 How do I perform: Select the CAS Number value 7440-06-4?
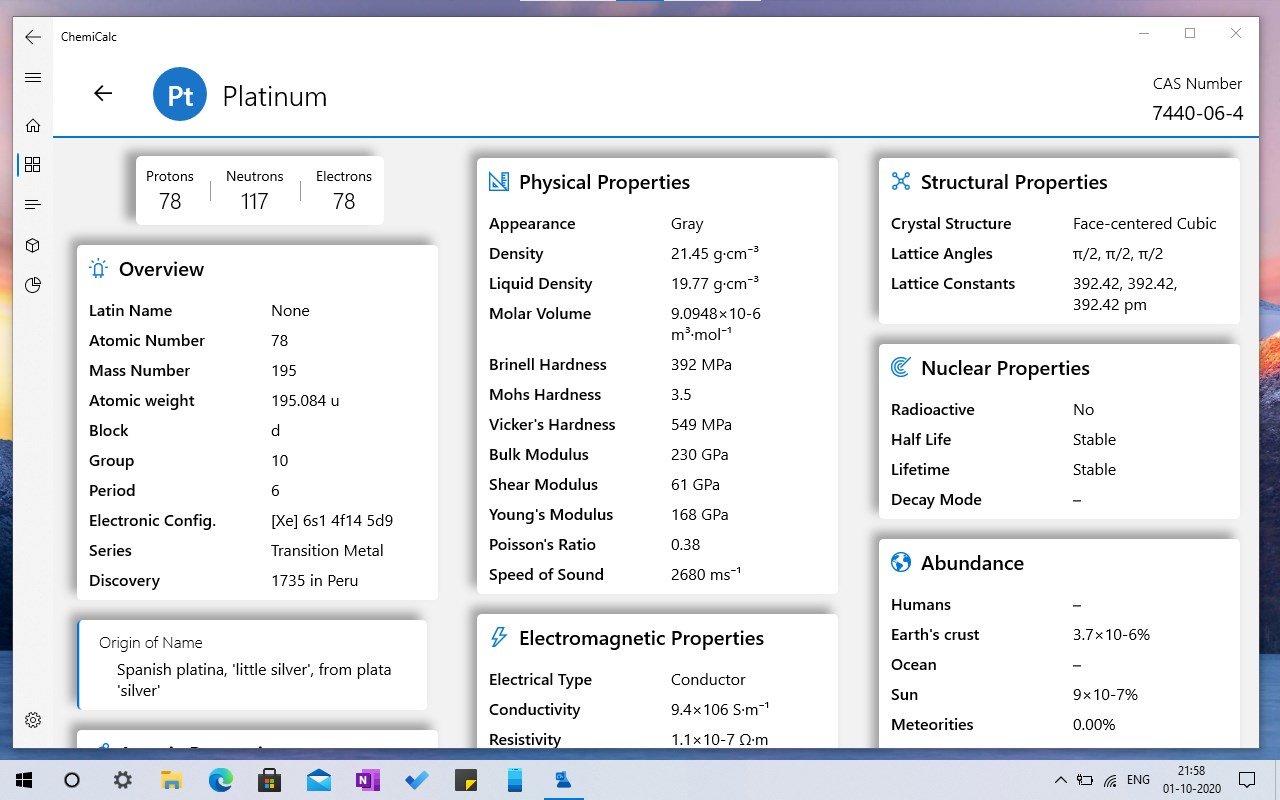(x=1198, y=113)
